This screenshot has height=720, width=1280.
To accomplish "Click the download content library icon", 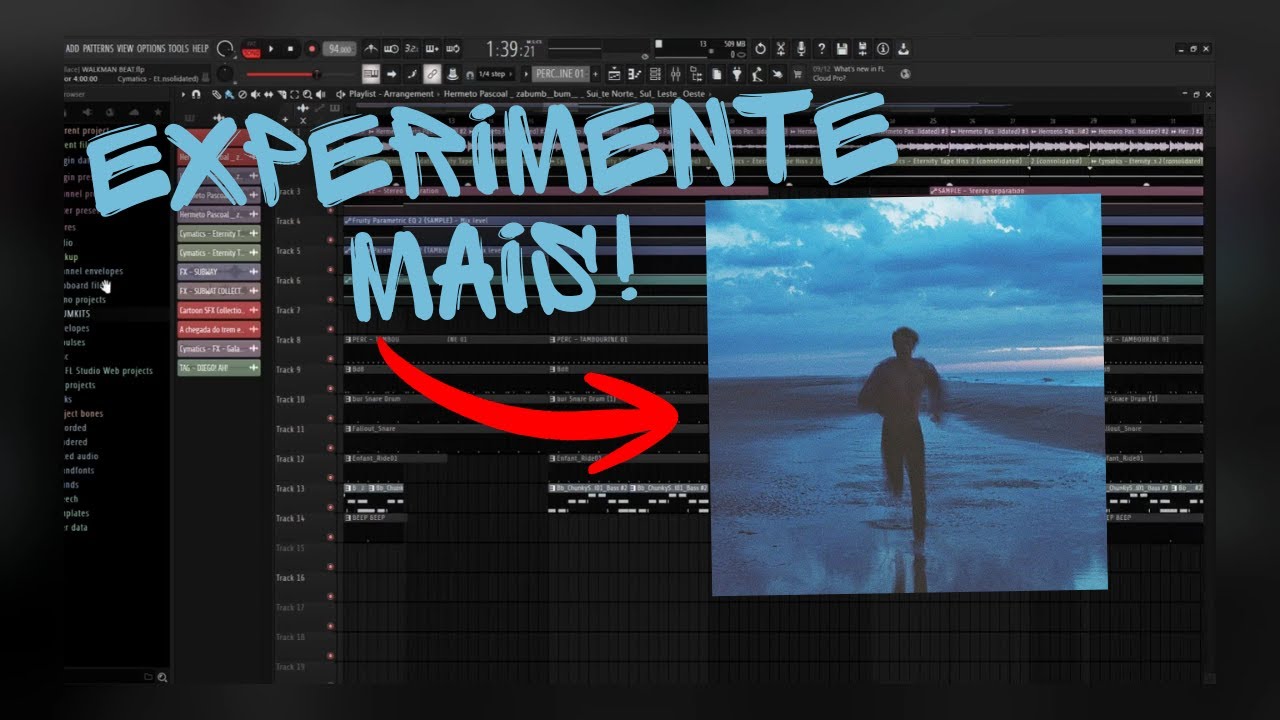I will tap(903, 49).
